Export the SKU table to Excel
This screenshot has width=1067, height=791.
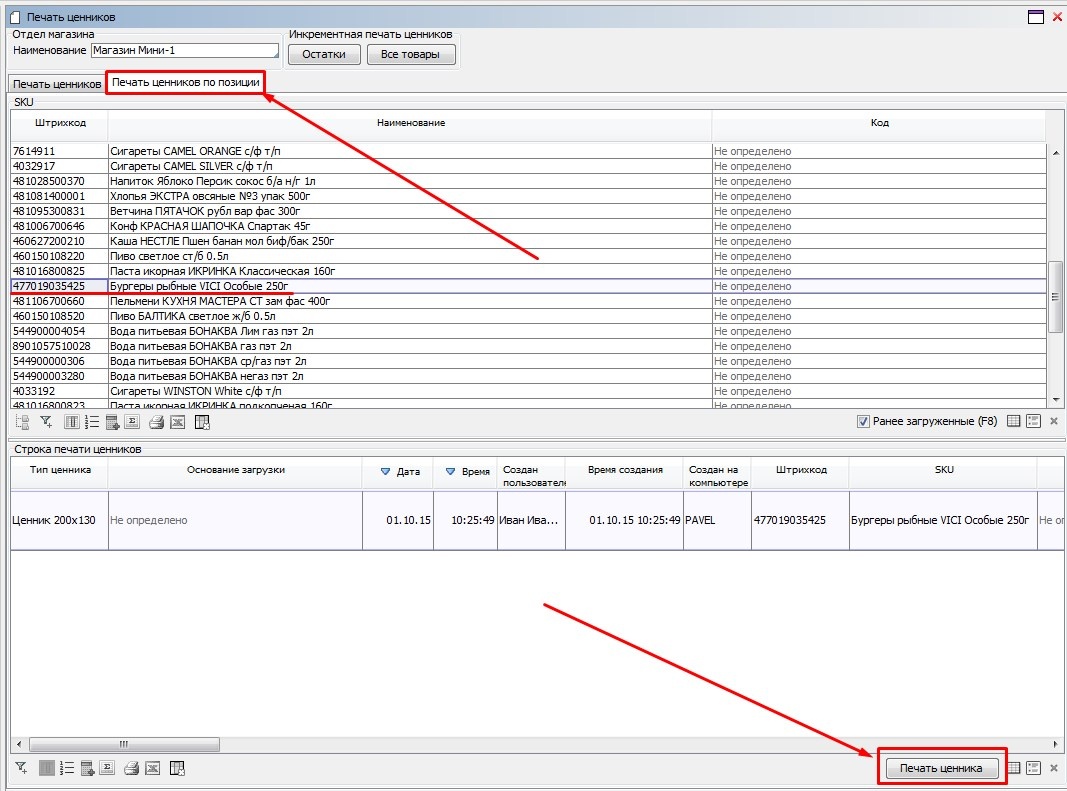tap(177, 422)
